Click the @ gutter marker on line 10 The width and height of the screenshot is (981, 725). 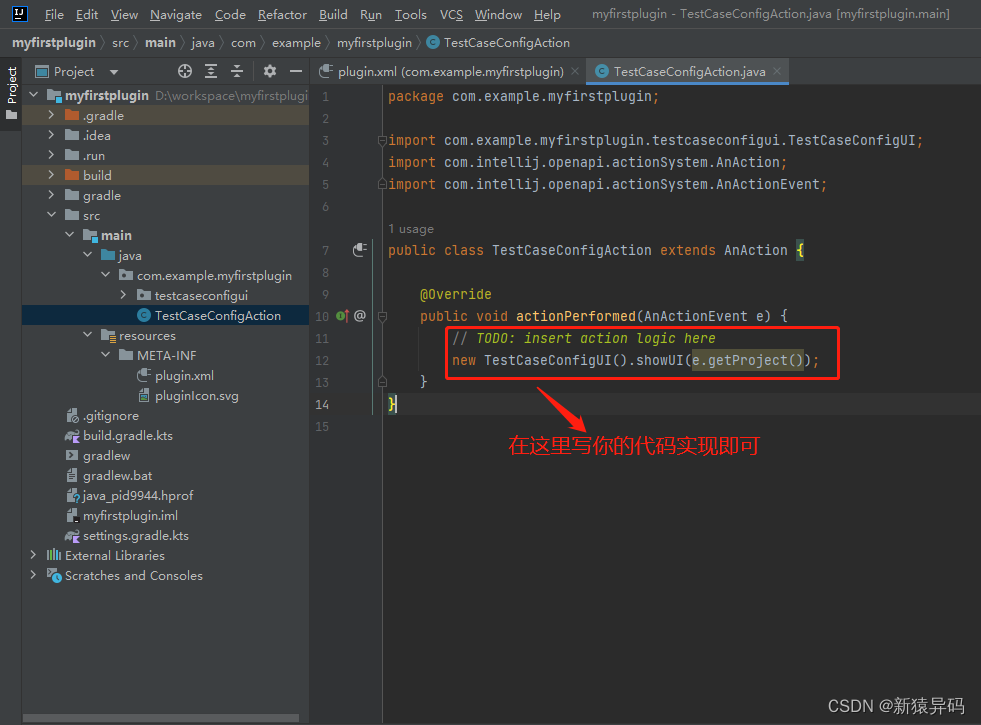[x=360, y=316]
